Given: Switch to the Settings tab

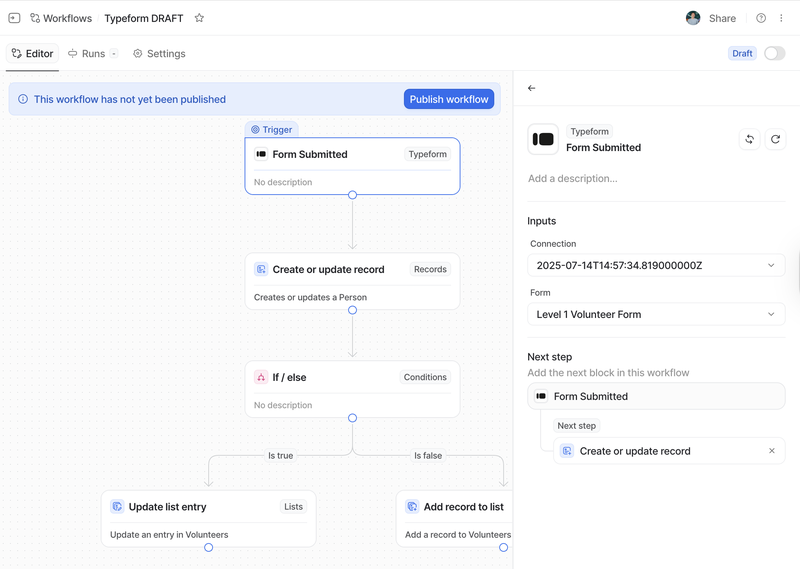Looking at the screenshot, I should point(159,54).
